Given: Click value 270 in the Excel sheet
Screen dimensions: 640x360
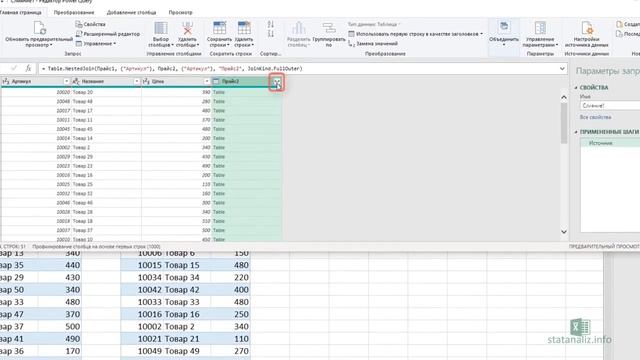Looking at the screenshot, I should (231, 351).
